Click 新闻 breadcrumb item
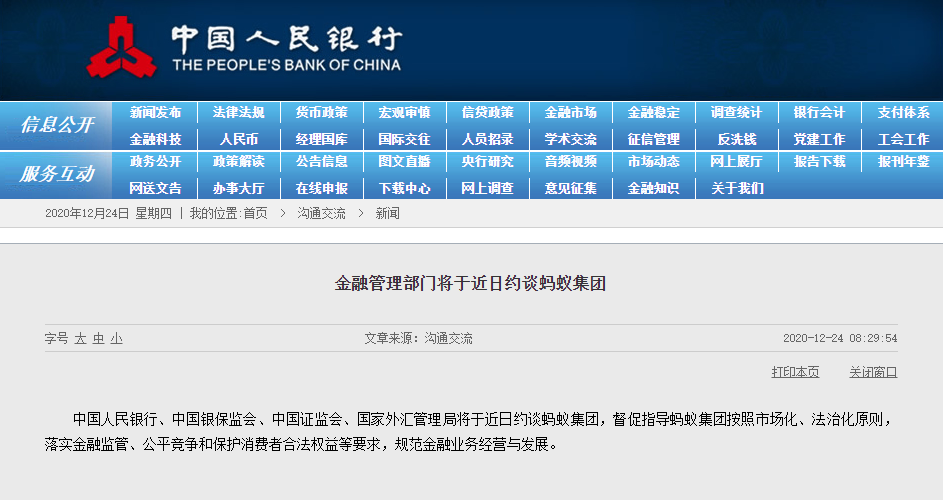This screenshot has height=500, width=943. (387, 213)
